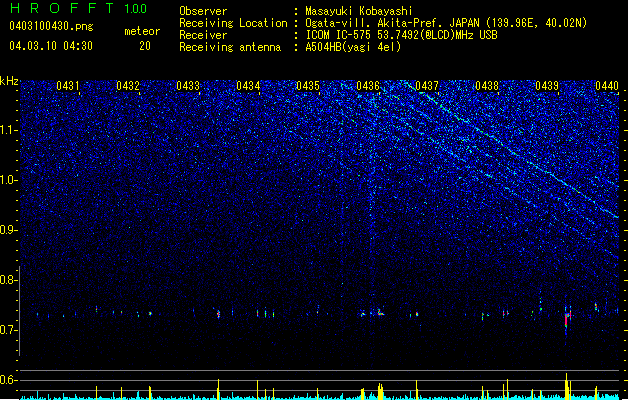Click the 0437 time marker
Image resolution: width=629 pixels, height=400 pixels.
427,86
